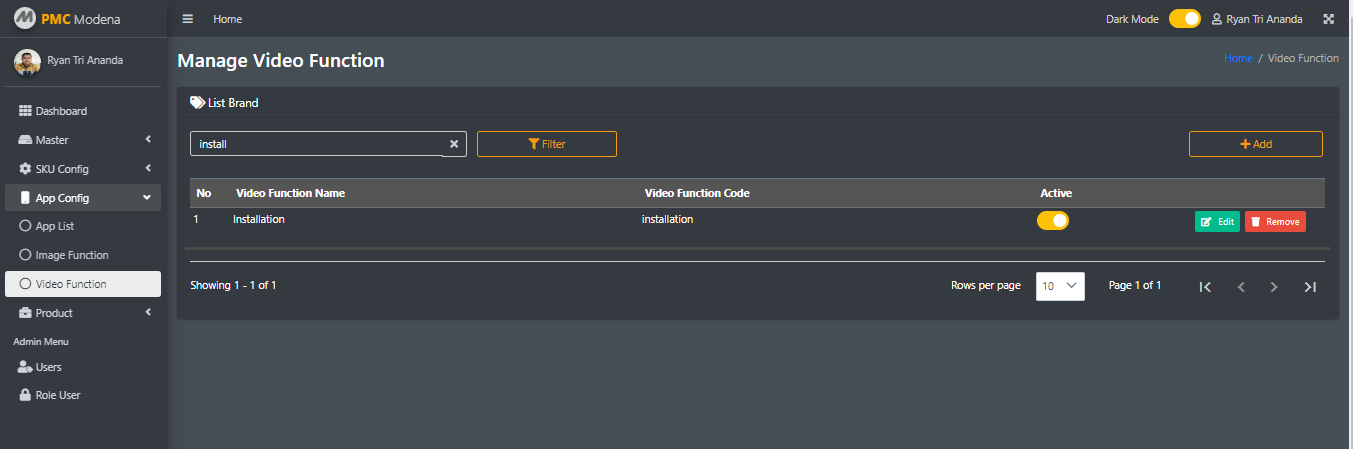Open Dashboard from the sidebar
The image size is (1353, 449).
[x=60, y=111]
